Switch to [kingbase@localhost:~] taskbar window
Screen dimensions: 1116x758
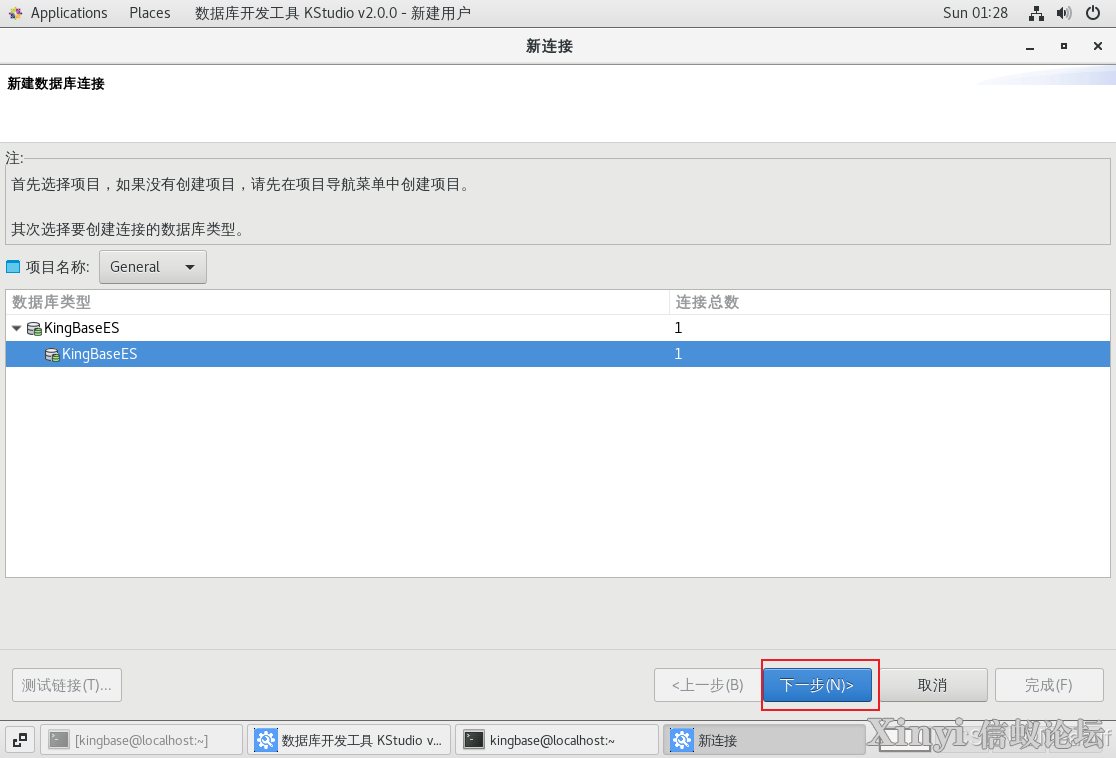tap(142, 740)
